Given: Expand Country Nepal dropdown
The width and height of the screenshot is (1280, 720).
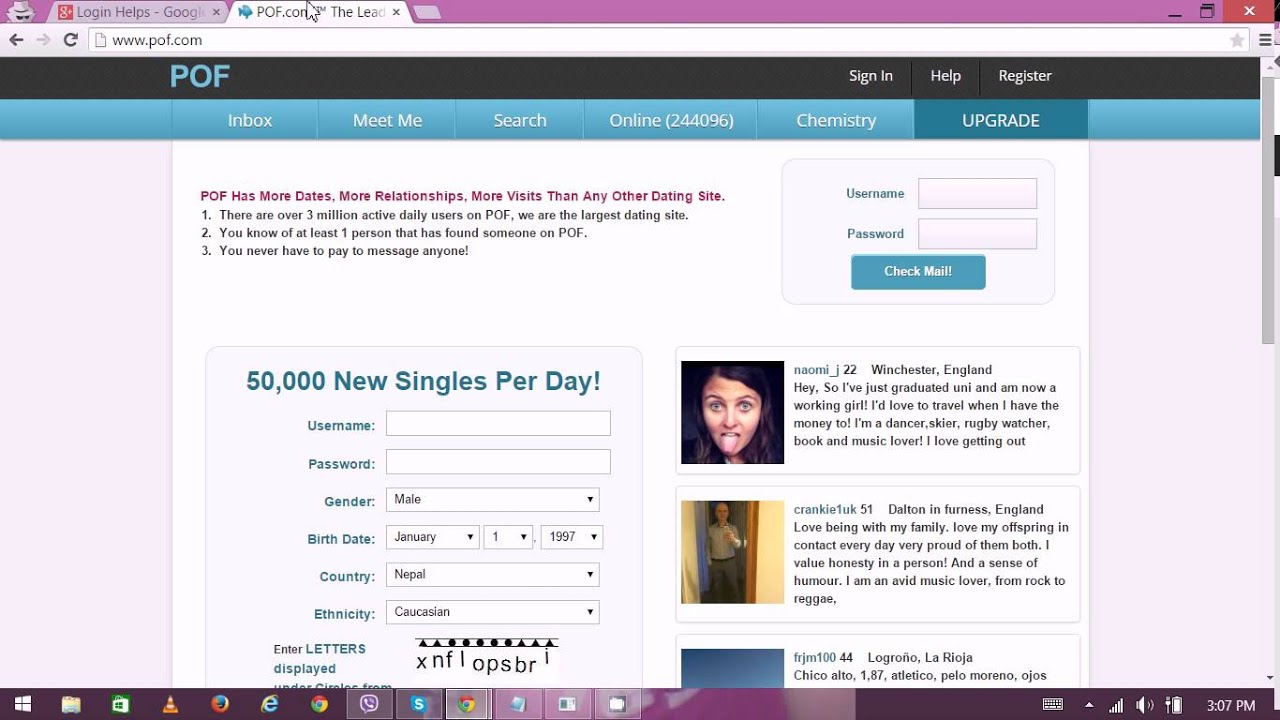Looking at the screenshot, I should click(493, 575).
